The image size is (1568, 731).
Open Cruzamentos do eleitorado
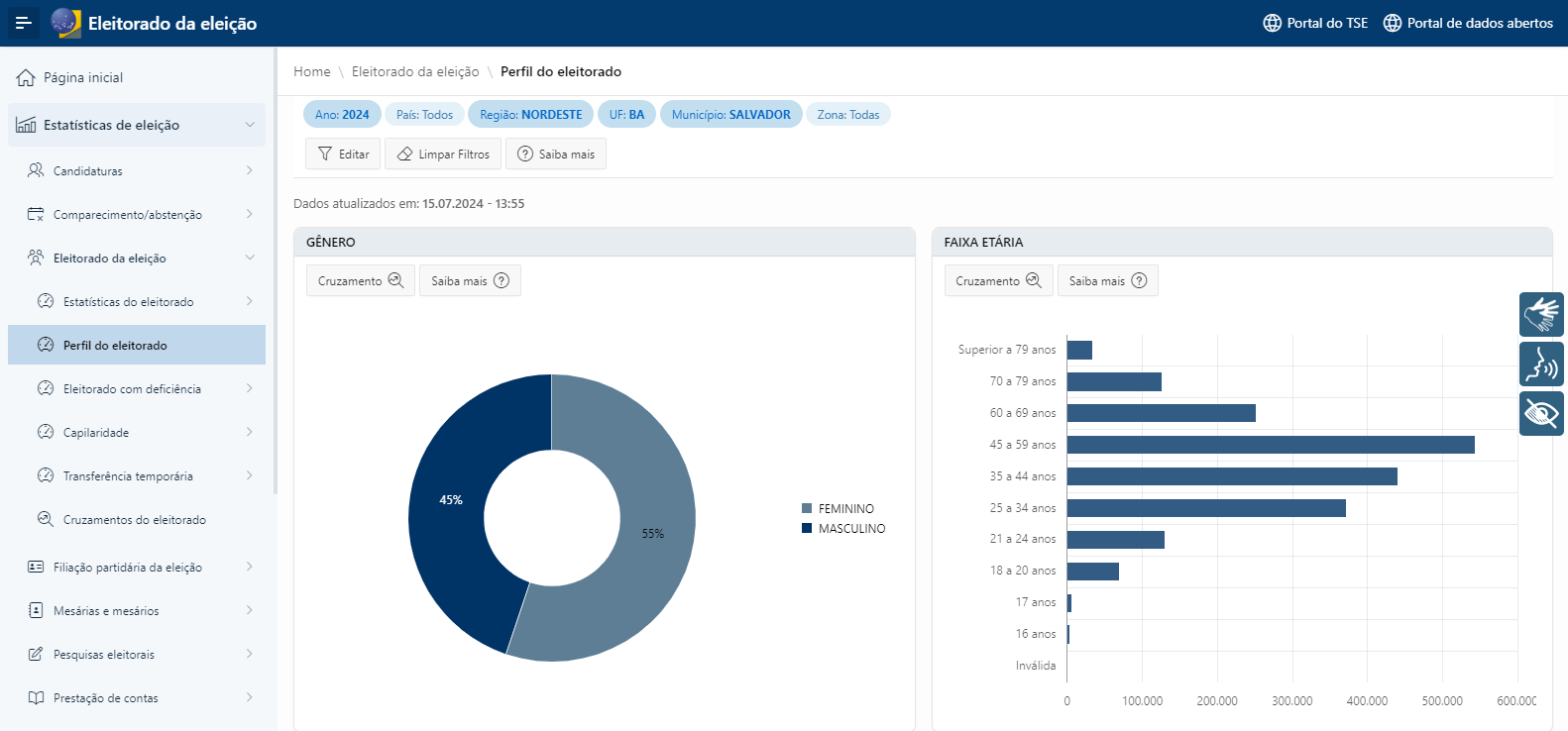pos(137,519)
